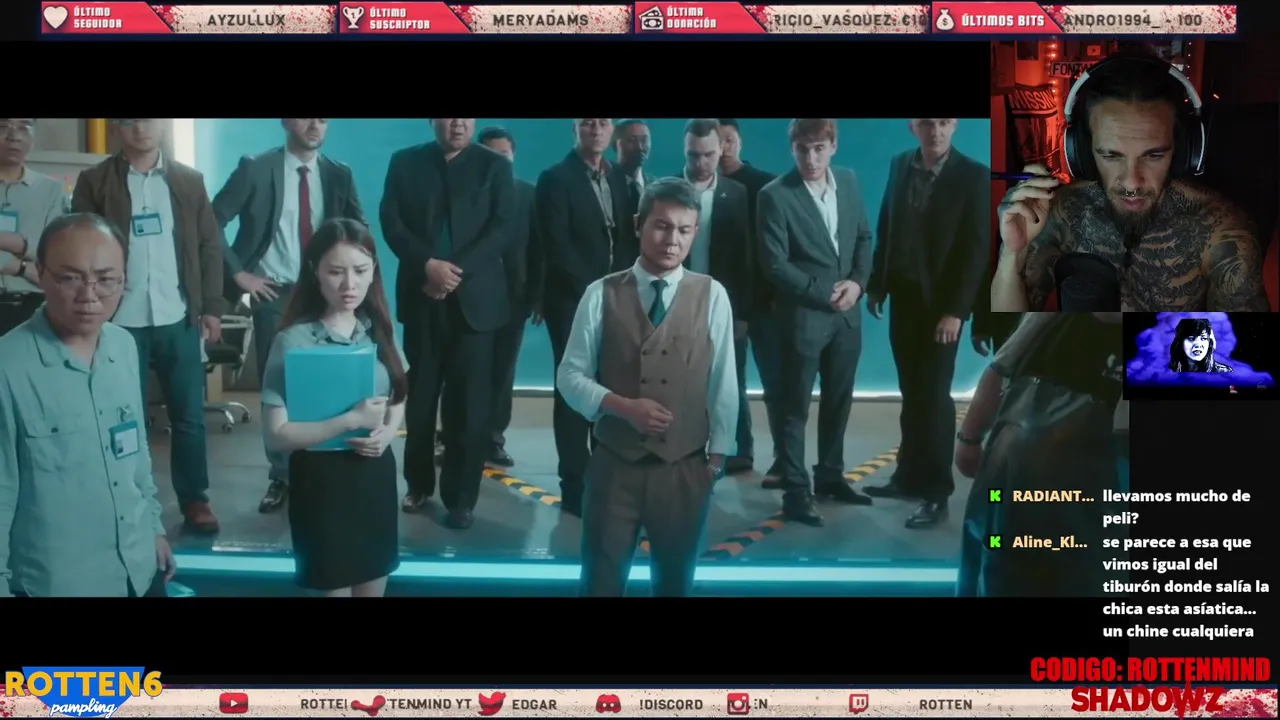Click the Discord icon in the bottom bar
Viewport: 1280px width, 720px height.
point(608,704)
